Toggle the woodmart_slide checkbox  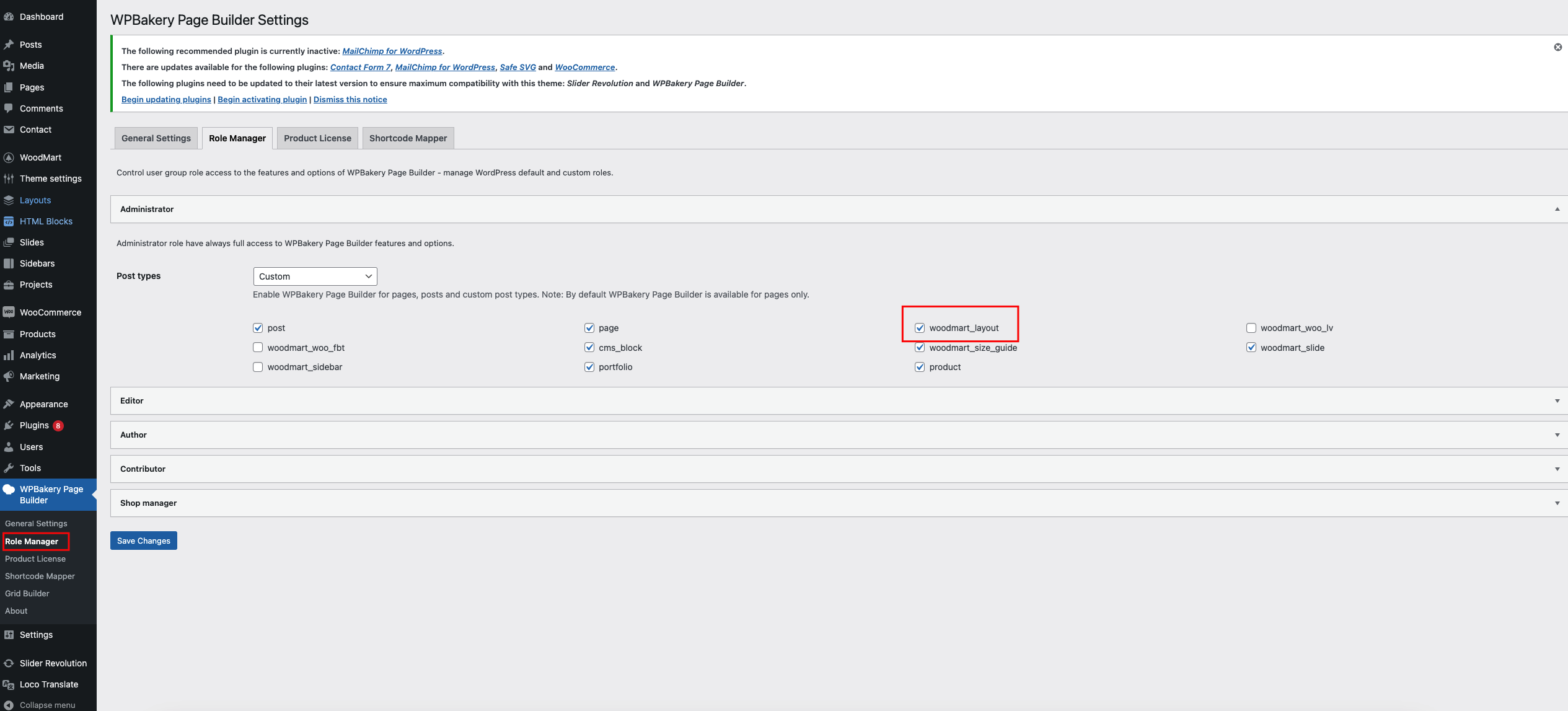(1251, 347)
